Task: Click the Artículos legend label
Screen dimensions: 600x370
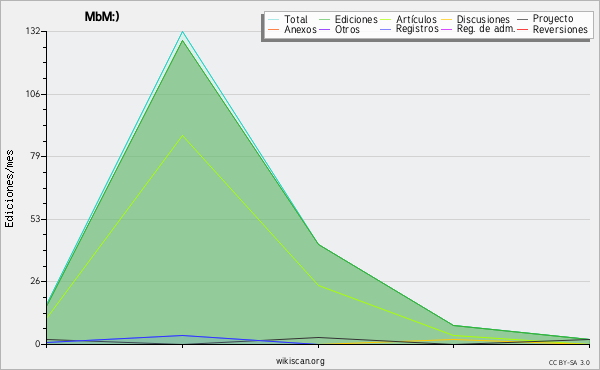Action: pyautogui.click(x=416, y=19)
